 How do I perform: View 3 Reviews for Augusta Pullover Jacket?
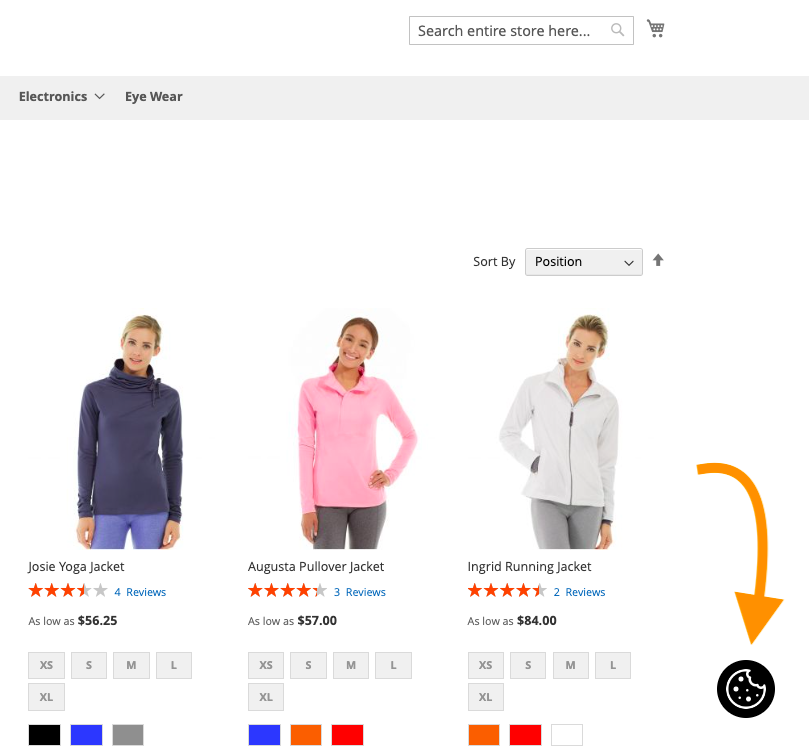[360, 592]
